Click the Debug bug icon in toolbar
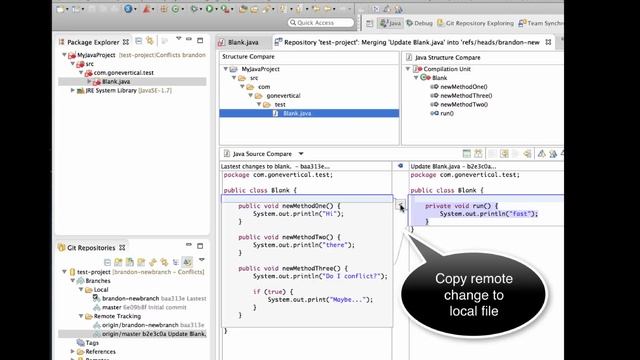This screenshot has width=640, height=360. pyautogui.click(x=194, y=9)
